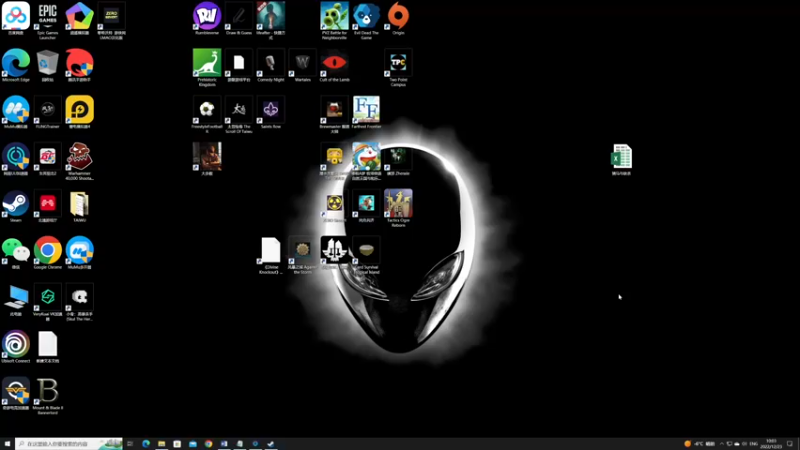800x450 pixels.
Task: Open the Freestyle Football soccer ball shortcut
Action: click(207, 114)
